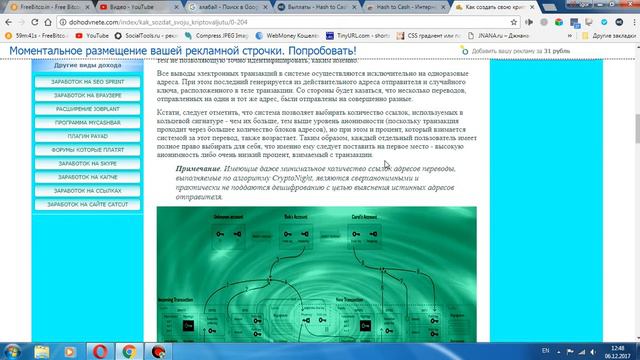Image resolution: width=640 pixels, height=360 pixels.
Task: Switch to the Hash to Cash - Интер tab
Action: point(405,7)
